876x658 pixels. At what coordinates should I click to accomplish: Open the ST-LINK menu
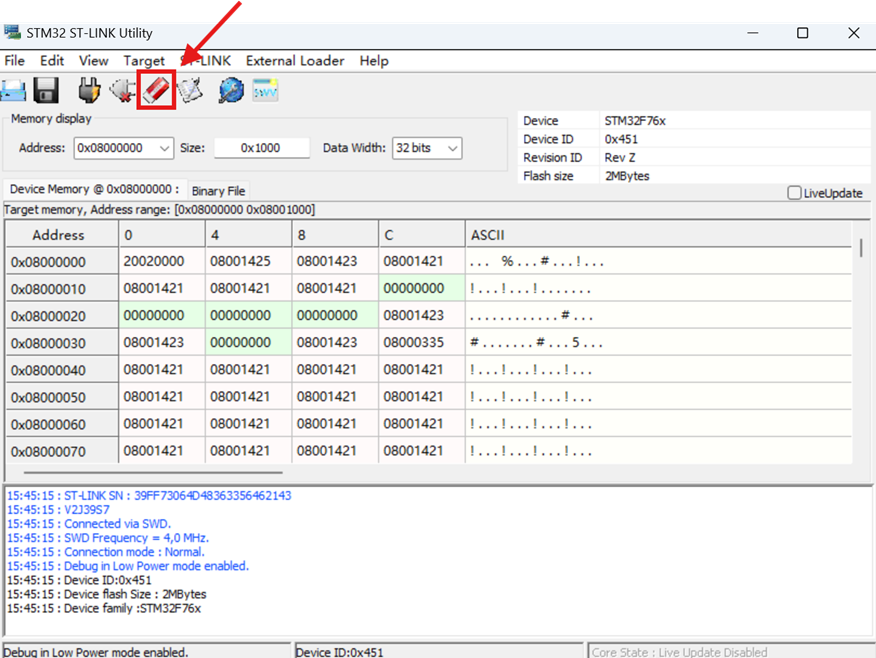[x=207, y=60]
